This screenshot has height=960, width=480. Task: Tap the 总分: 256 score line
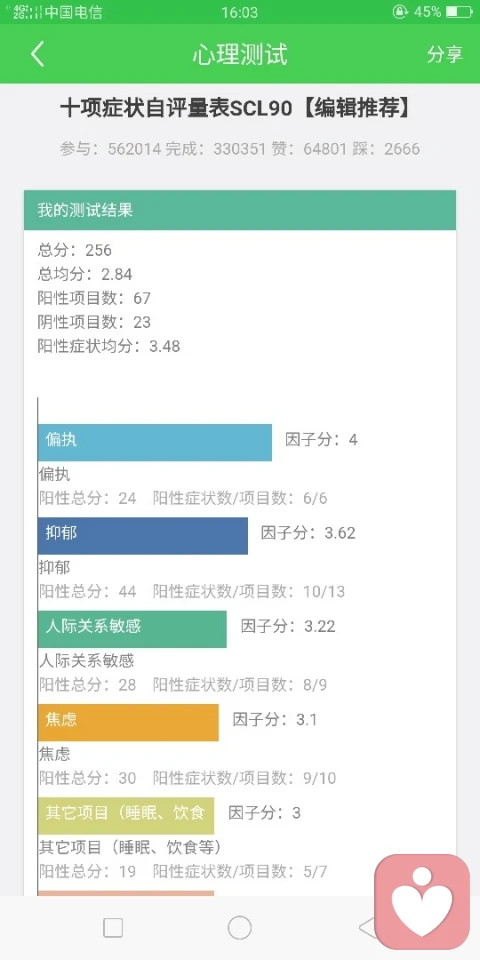point(75,250)
